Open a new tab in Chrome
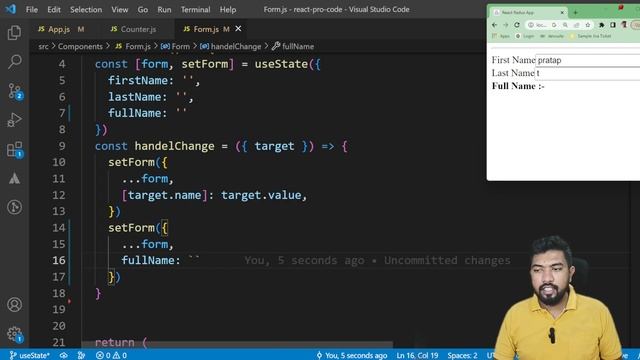640x360 pixels. tap(575, 13)
